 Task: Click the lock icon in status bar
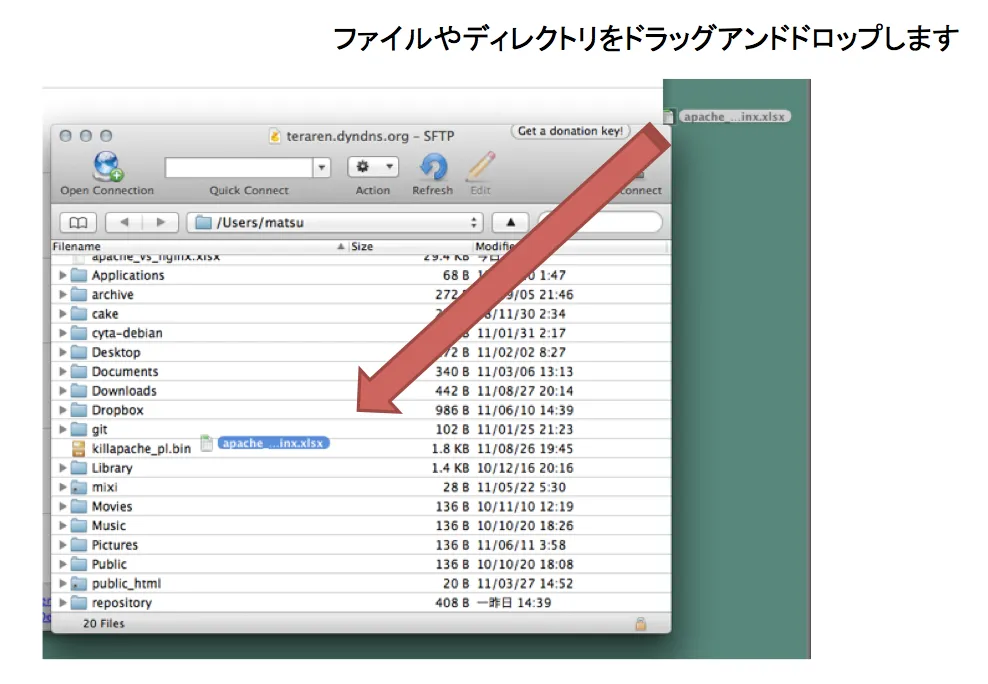(640, 623)
